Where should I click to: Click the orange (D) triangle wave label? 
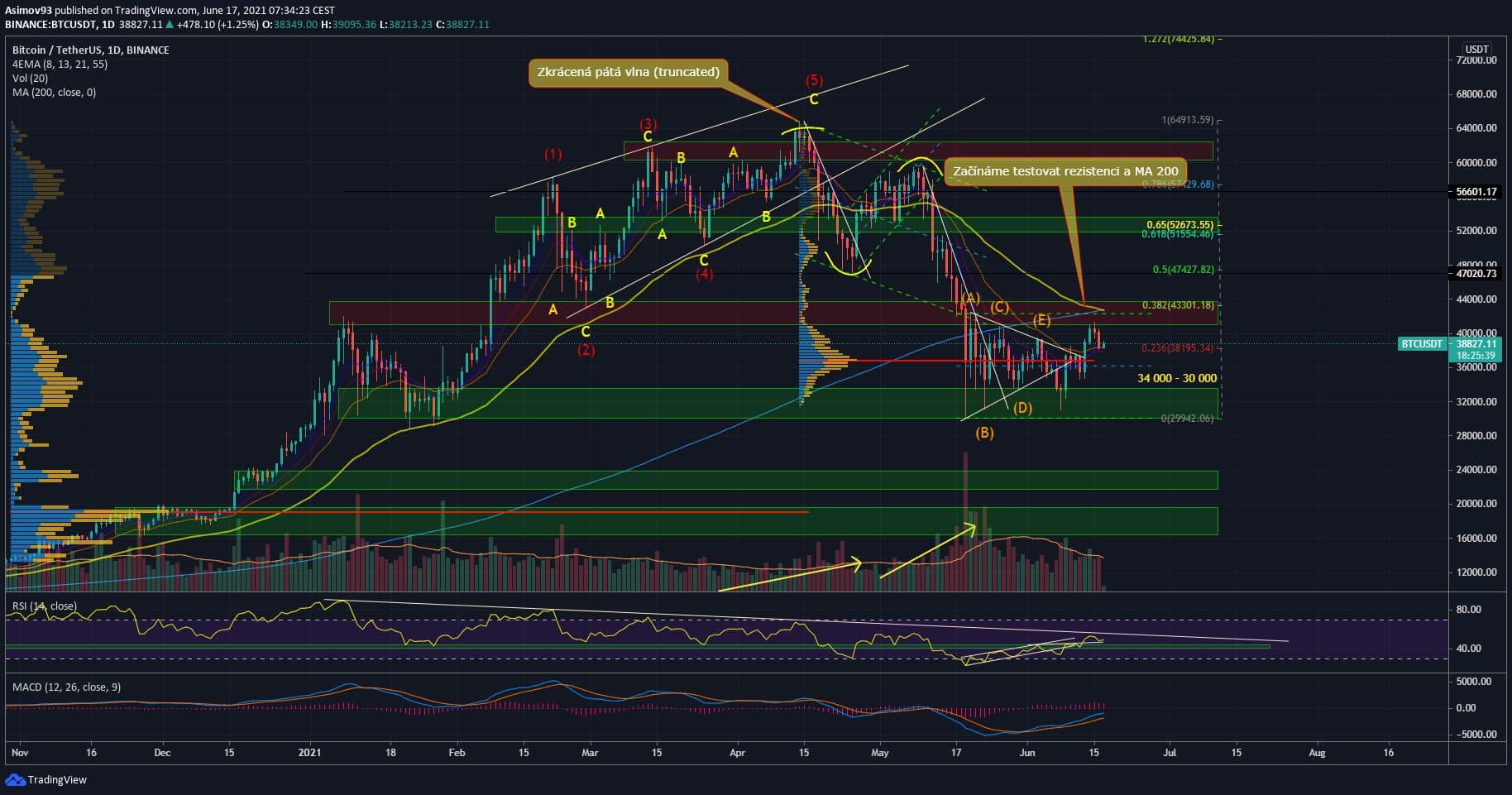[1022, 408]
